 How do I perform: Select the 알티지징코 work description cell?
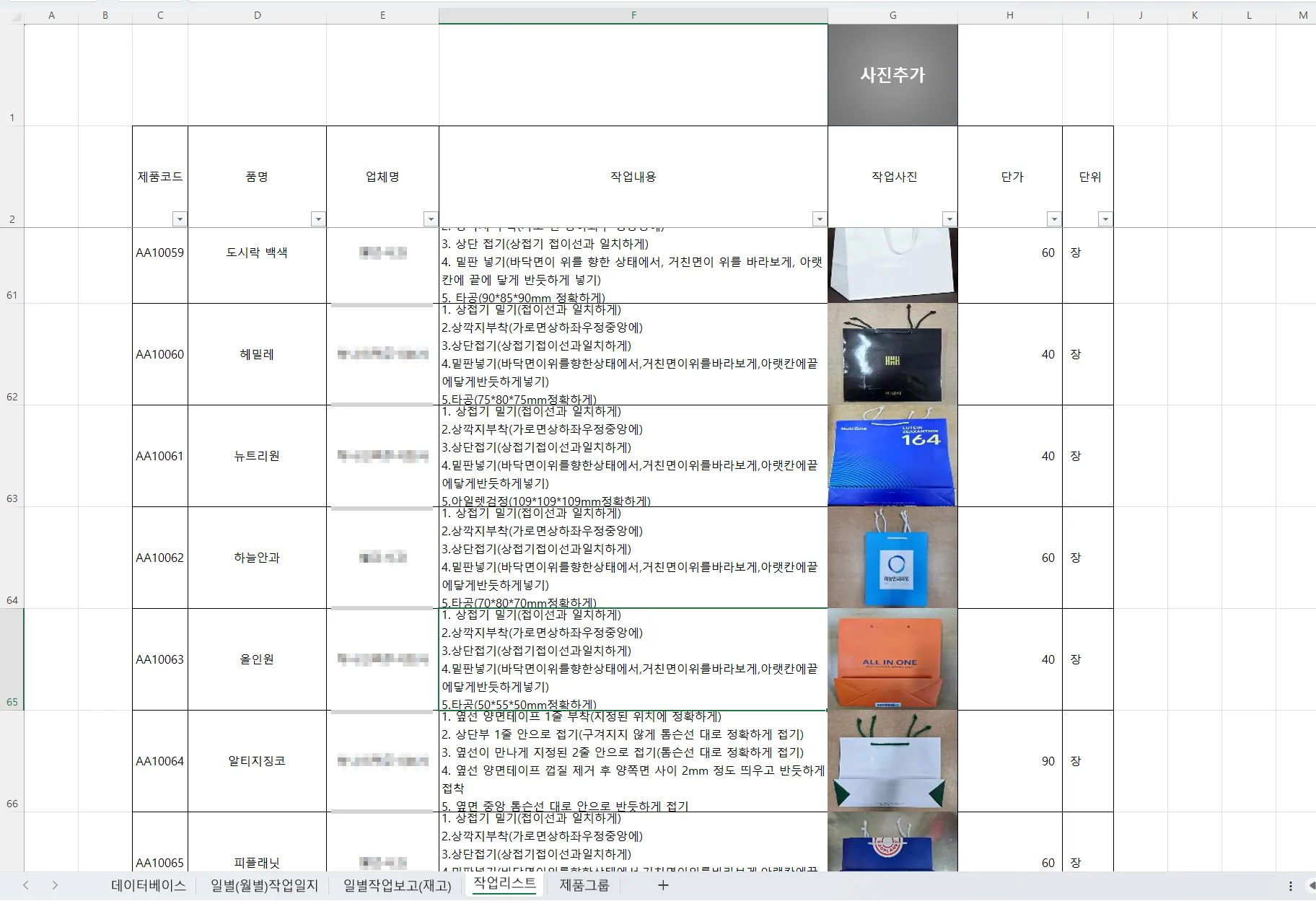tap(633, 761)
